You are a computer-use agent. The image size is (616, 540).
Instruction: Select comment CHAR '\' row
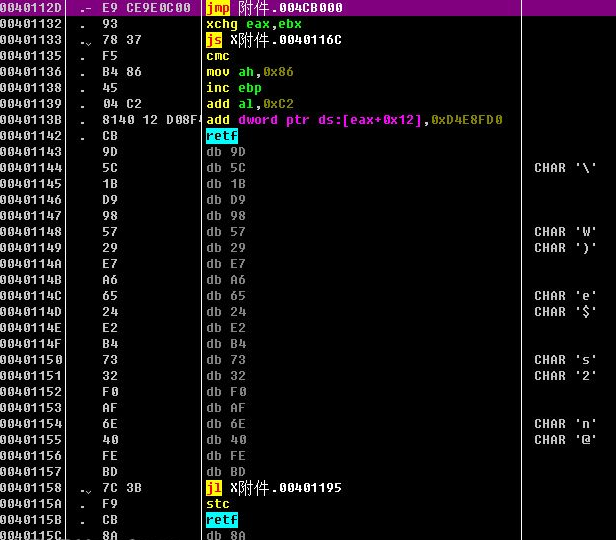565,168
